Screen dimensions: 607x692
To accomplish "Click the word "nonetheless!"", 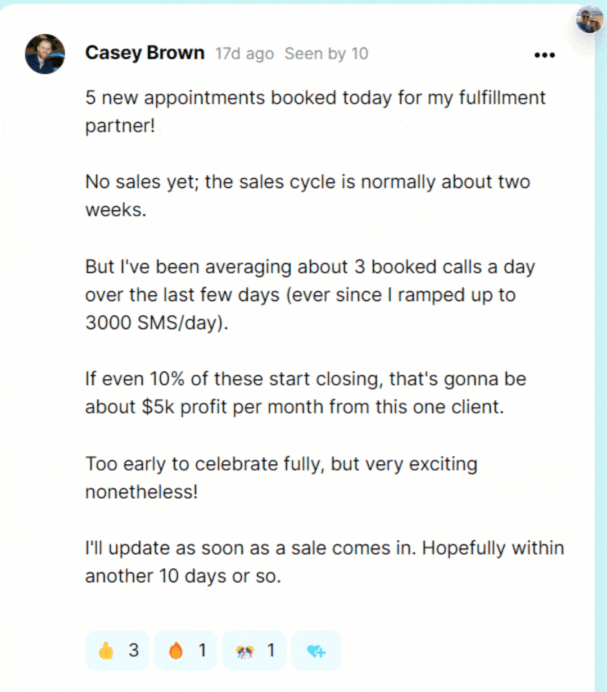I will click(133, 491).
